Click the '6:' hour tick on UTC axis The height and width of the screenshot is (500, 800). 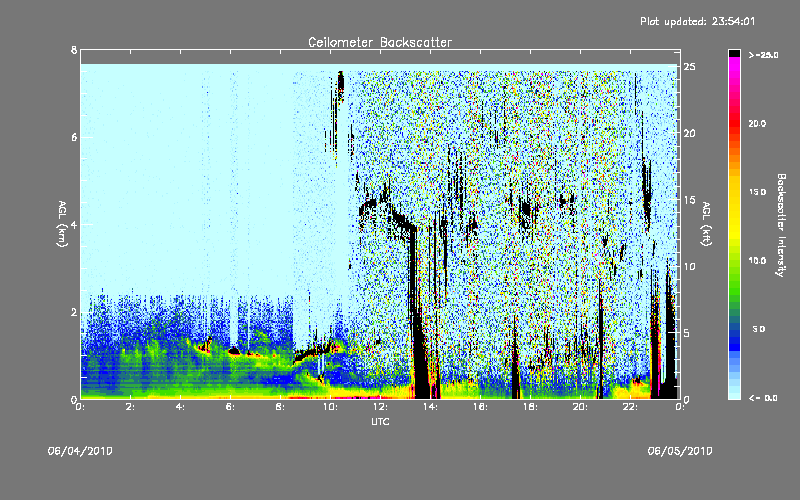(231, 407)
